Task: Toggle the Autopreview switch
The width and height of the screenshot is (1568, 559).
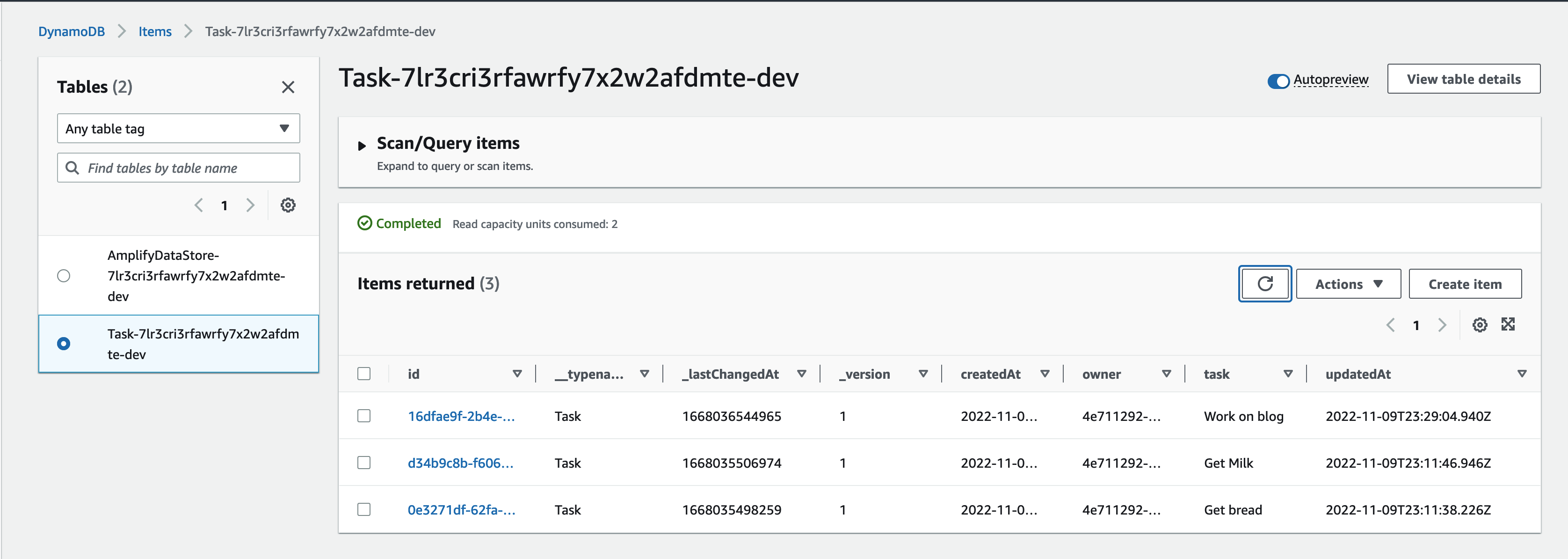Action: (x=1278, y=81)
